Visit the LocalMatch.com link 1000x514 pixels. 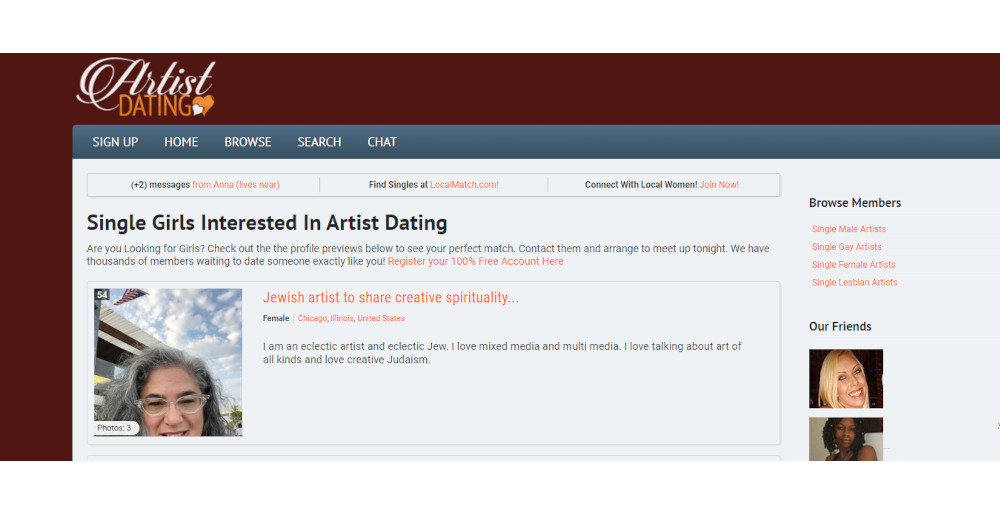pos(464,185)
